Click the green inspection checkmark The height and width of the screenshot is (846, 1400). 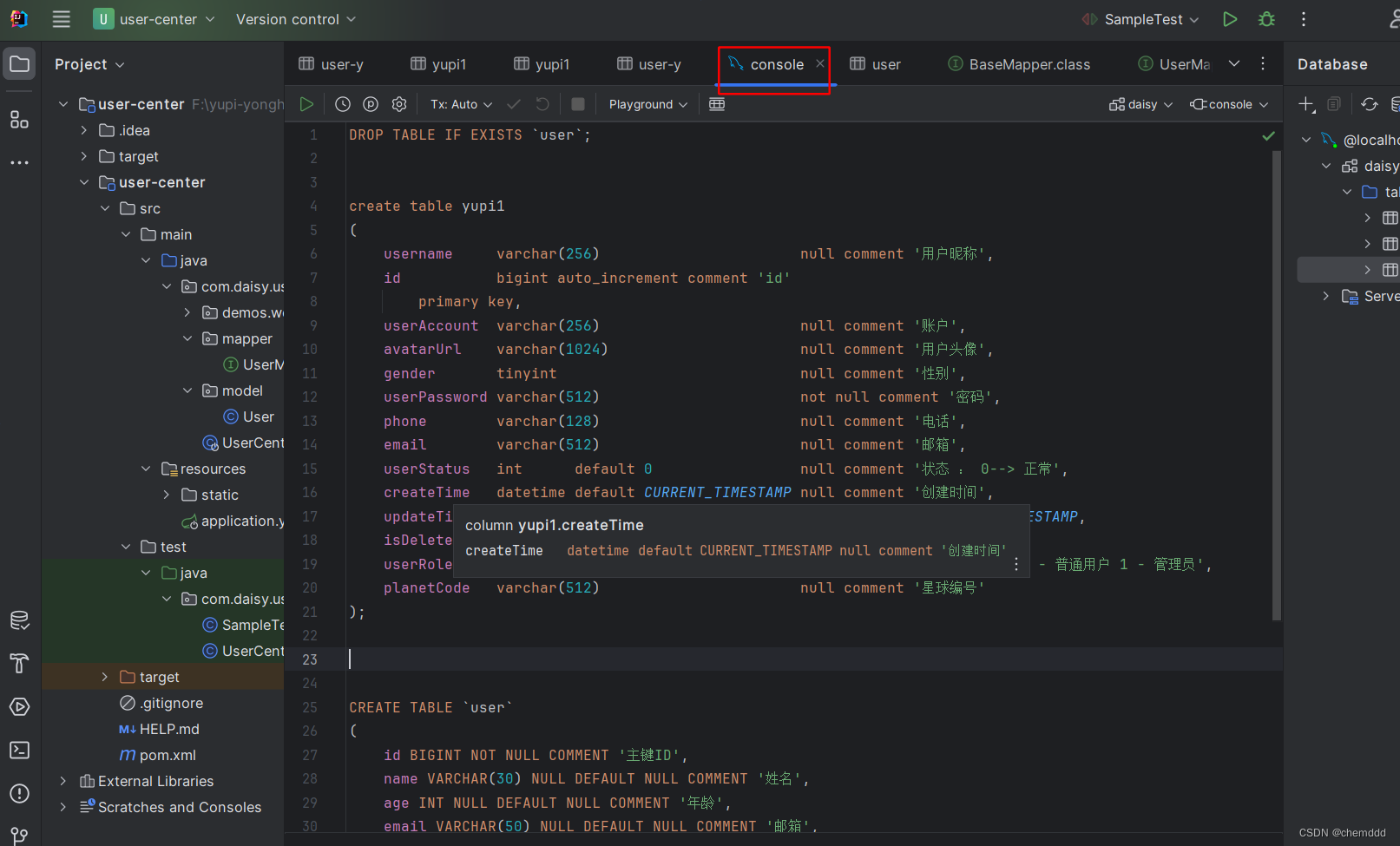click(x=1269, y=135)
